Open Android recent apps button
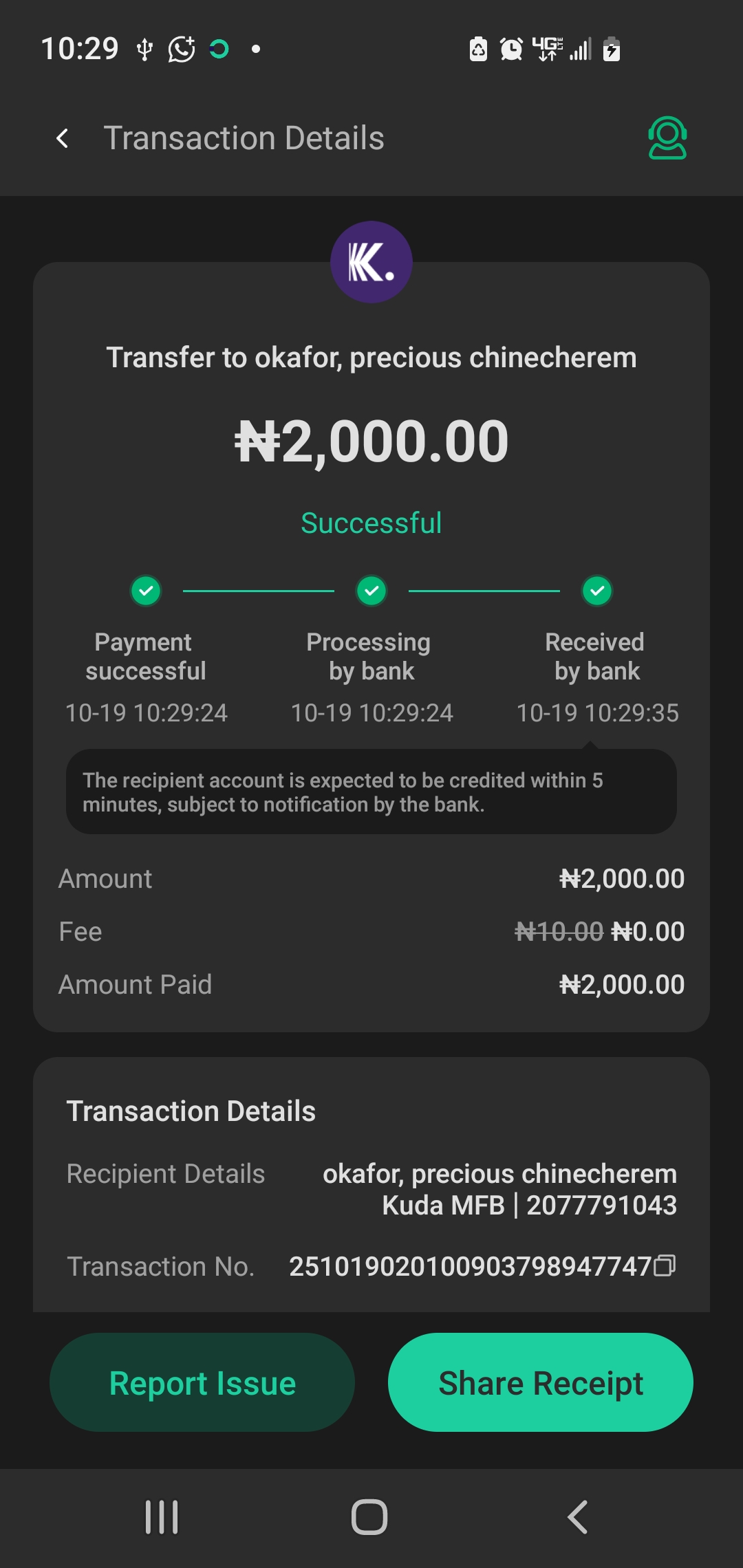 162,1517
